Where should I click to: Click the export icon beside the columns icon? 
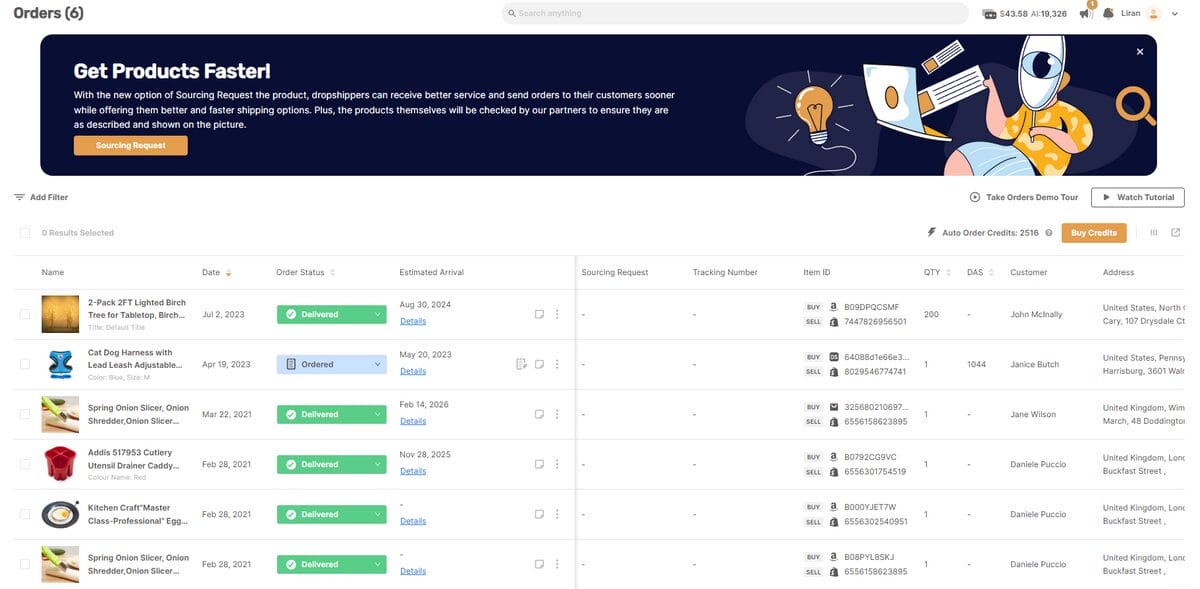(x=1175, y=232)
